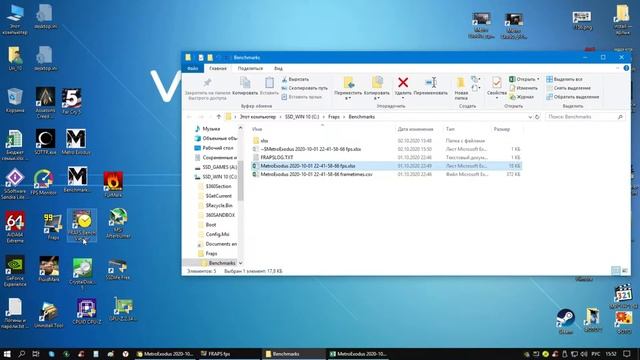Open the SiSoftware Sandra Lite icon
Viewport: 640px width, 360px height.
pyautogui.click(x=15, y=184)
